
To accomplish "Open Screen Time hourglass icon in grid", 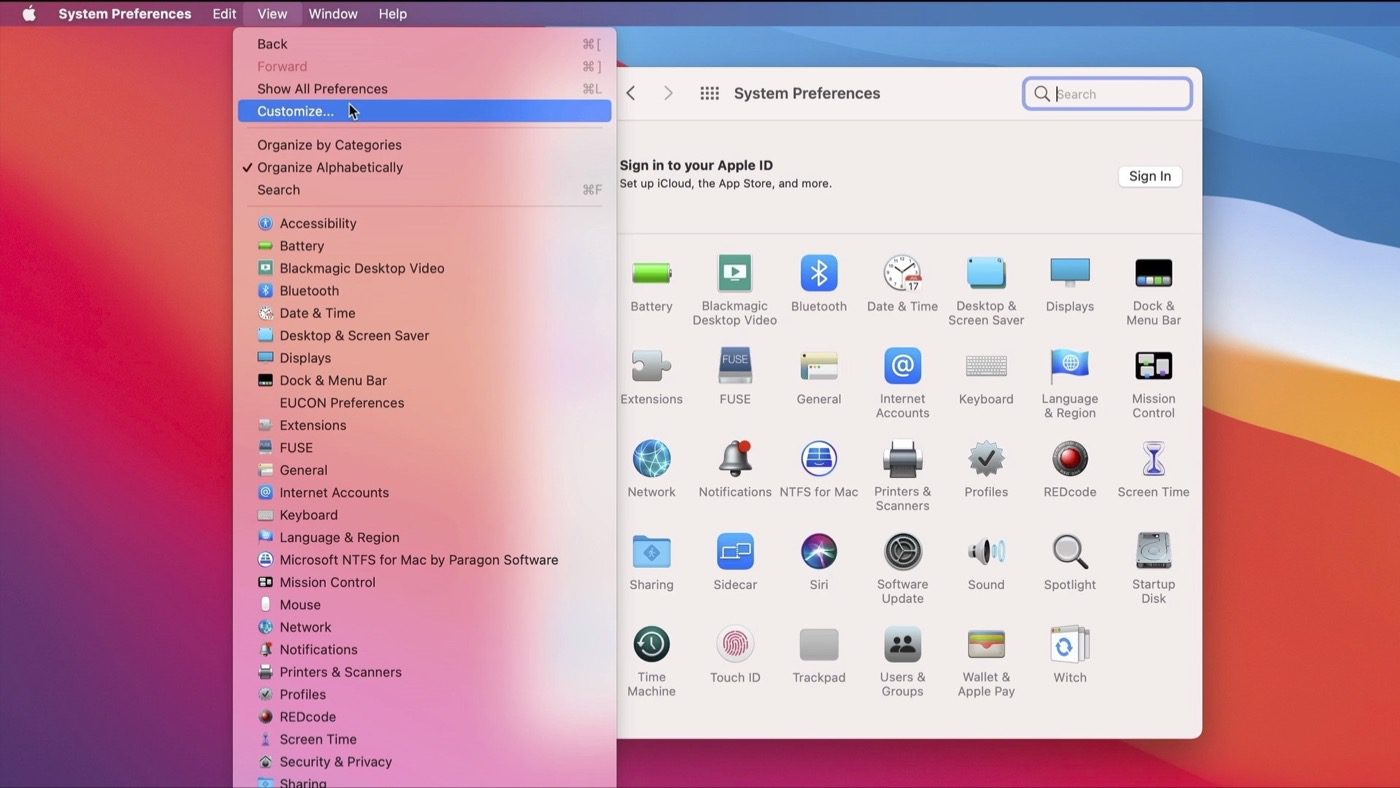I will 1153,459.
